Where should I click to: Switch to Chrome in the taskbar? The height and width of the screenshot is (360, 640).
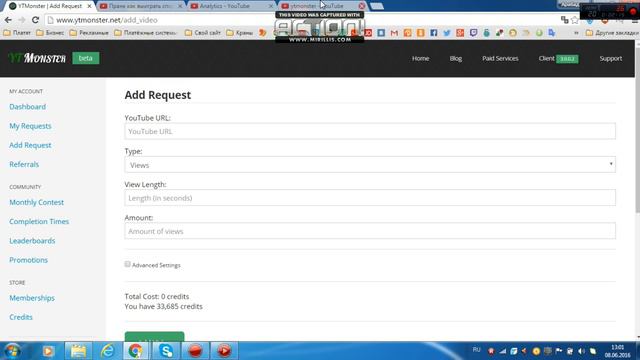pos(136,351)
